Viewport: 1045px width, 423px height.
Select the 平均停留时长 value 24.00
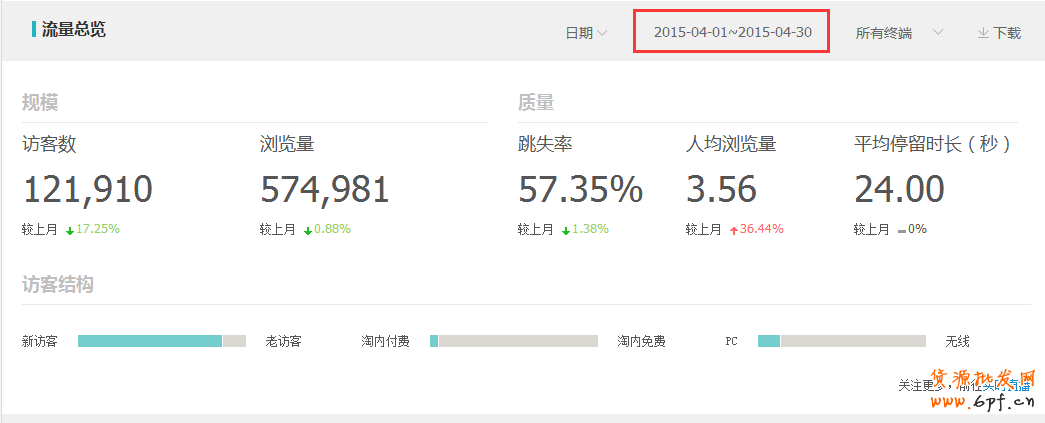899,189
